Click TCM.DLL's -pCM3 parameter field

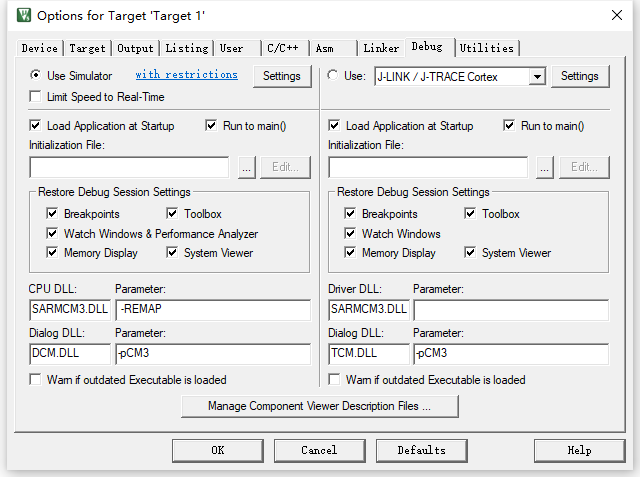(x=511, y=353)
